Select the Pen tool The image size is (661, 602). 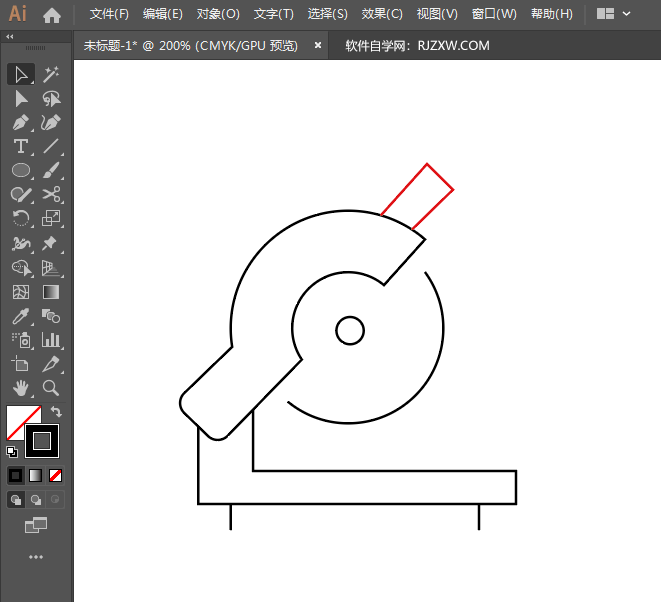pyautogui.click(x=21, y=123)
